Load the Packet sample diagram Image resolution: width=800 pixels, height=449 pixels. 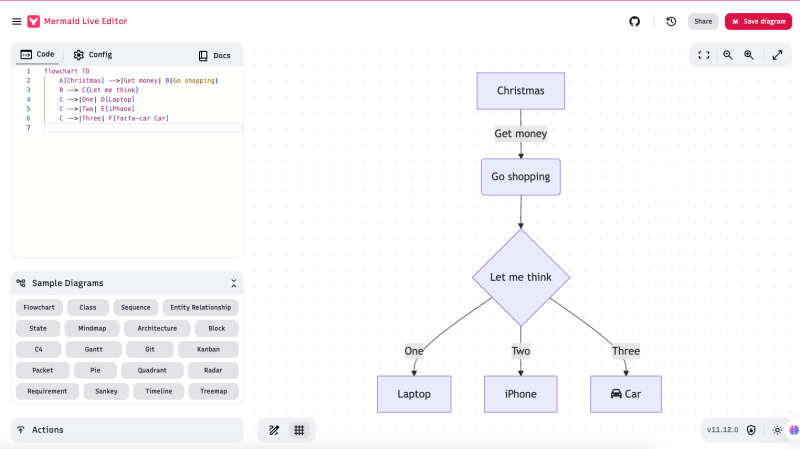pos(42,370)
